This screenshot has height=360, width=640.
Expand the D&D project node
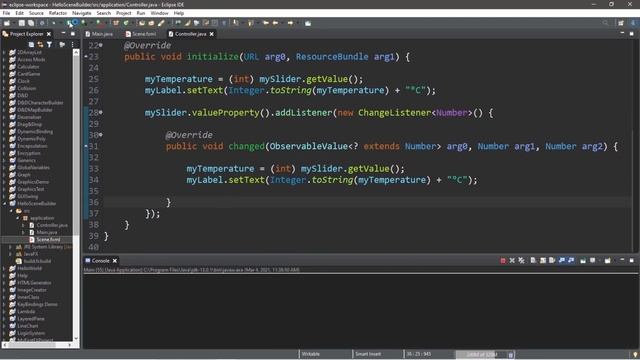tap(5, 95)
